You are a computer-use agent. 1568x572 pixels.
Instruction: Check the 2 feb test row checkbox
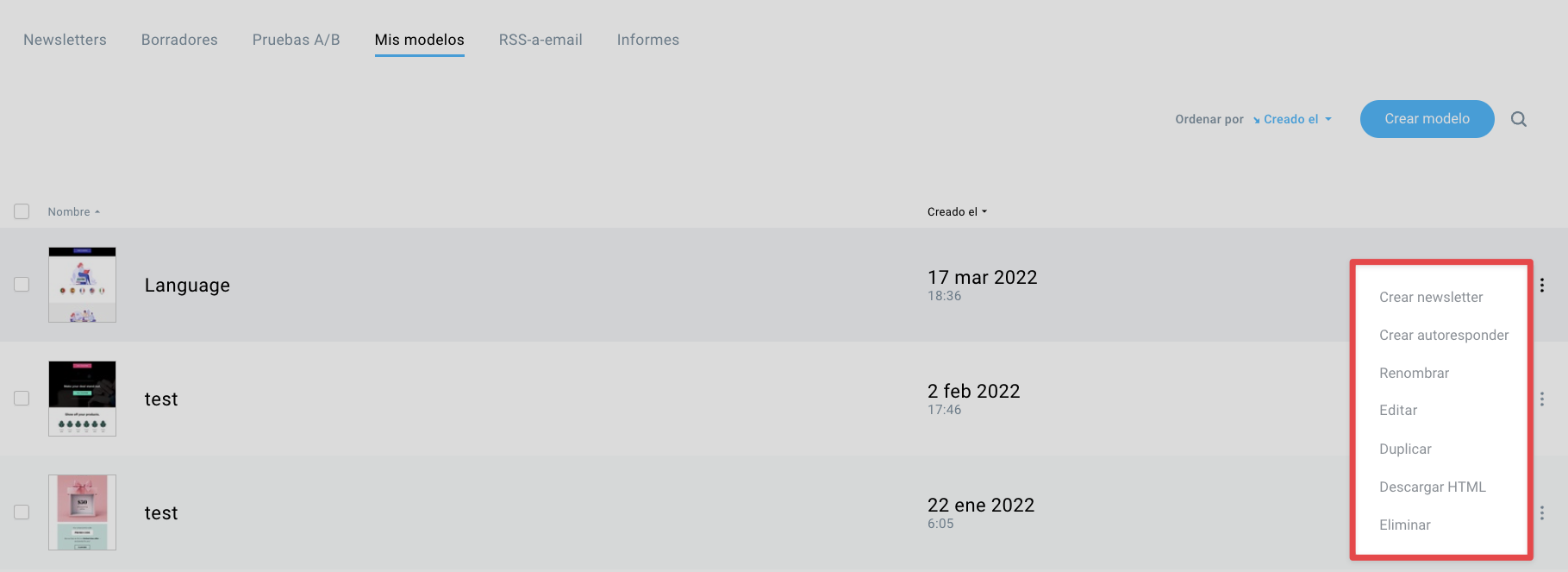click(x=22, y=399)
